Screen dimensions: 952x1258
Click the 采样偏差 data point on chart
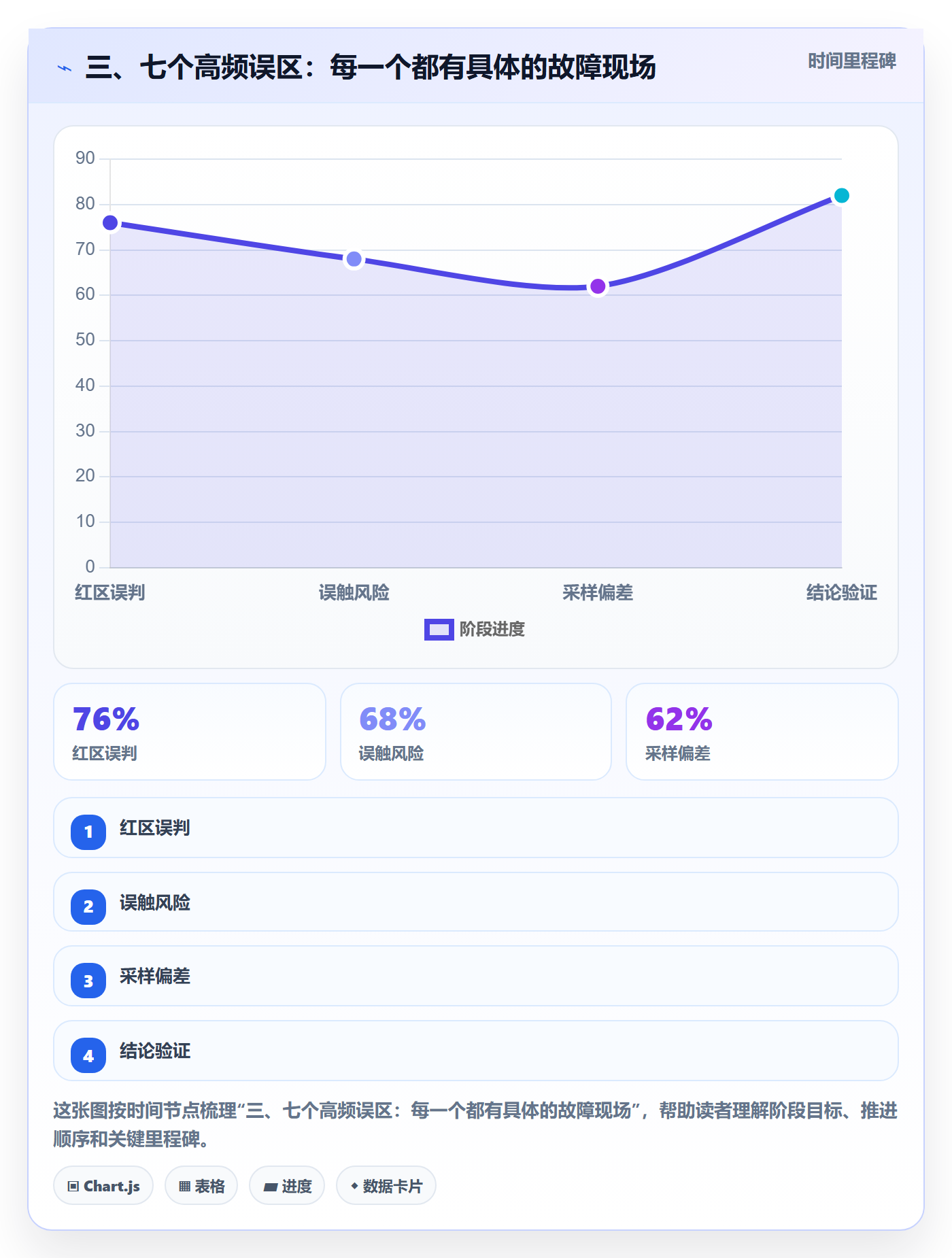598,286
